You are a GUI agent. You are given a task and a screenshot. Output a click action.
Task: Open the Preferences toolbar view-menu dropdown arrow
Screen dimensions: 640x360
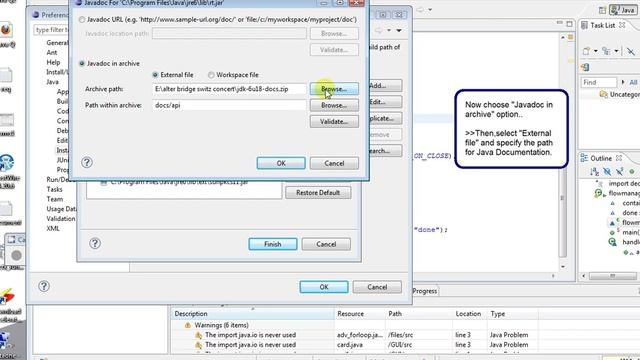coord(399,30)
